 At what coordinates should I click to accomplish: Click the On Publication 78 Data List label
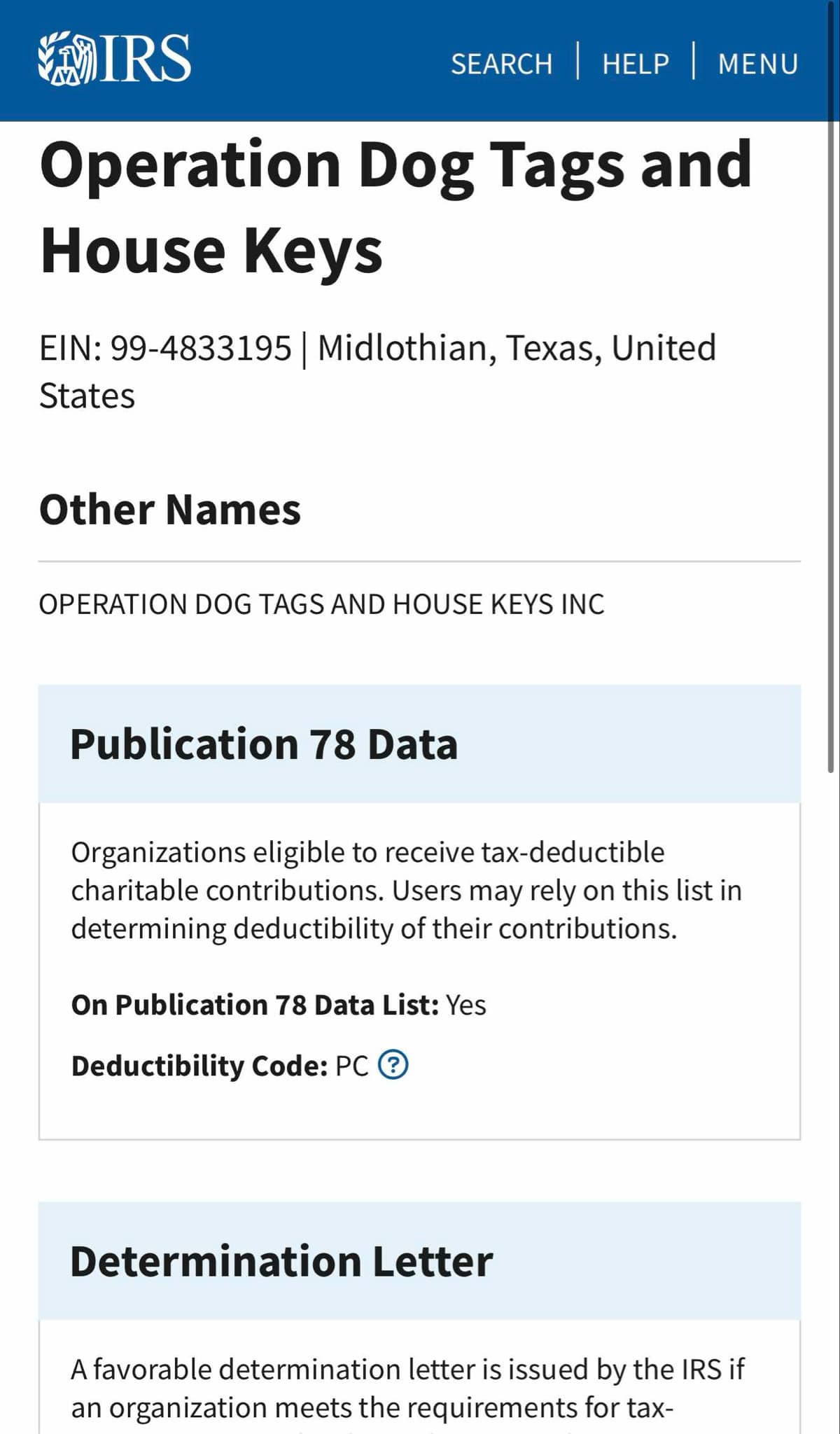255,1005
